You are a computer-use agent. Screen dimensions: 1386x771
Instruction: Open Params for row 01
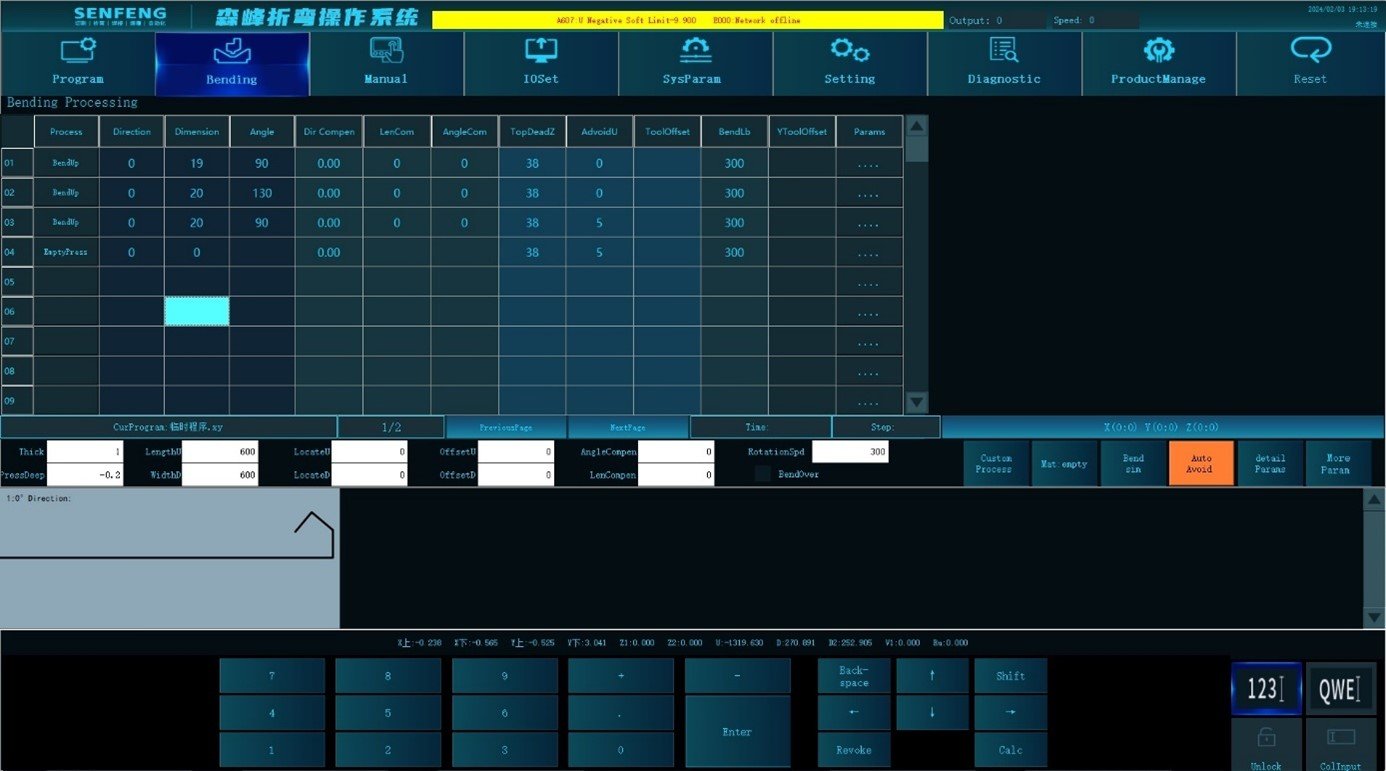pyautogui.click(x=869, y=163)
